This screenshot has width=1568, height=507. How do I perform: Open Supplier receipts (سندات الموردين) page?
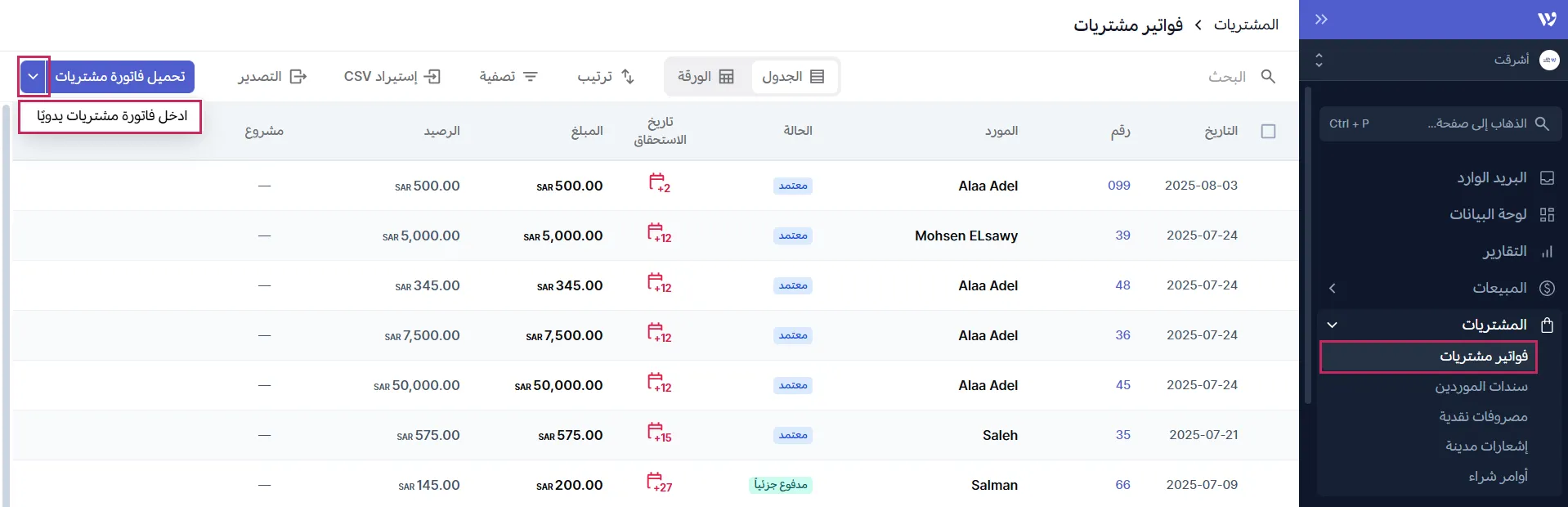point(1481,386)
